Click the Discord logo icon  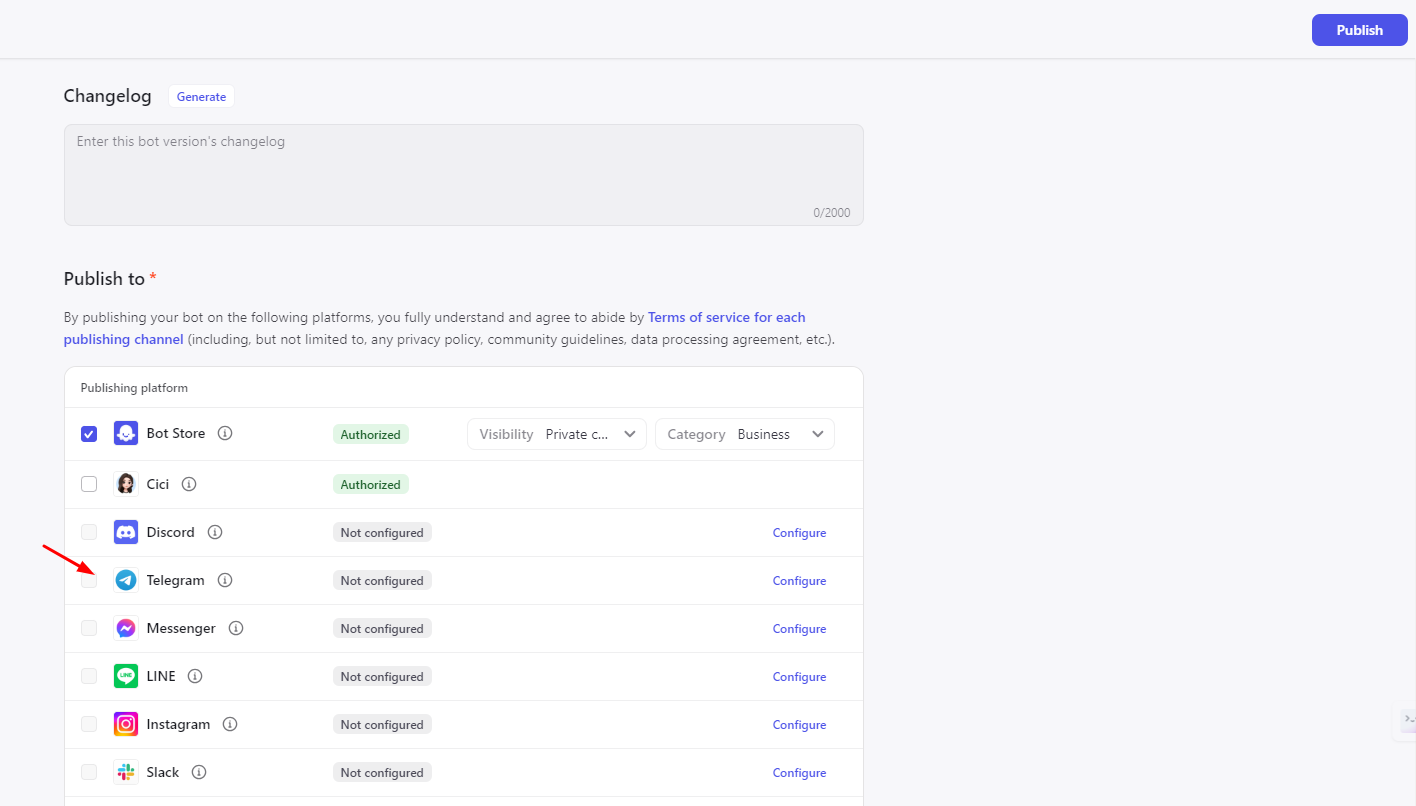(126, 532)
